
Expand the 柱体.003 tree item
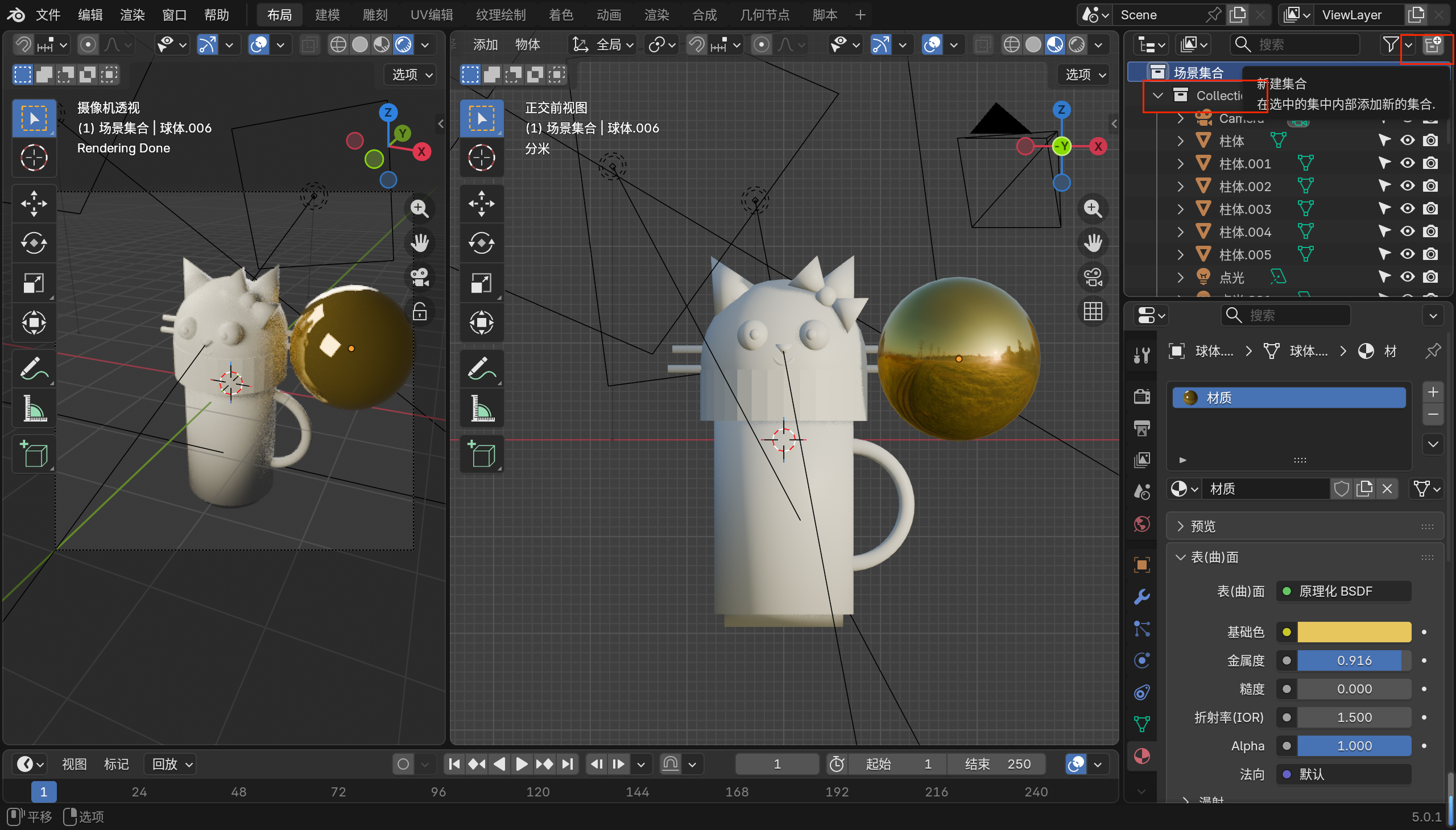click(1180, 209)
